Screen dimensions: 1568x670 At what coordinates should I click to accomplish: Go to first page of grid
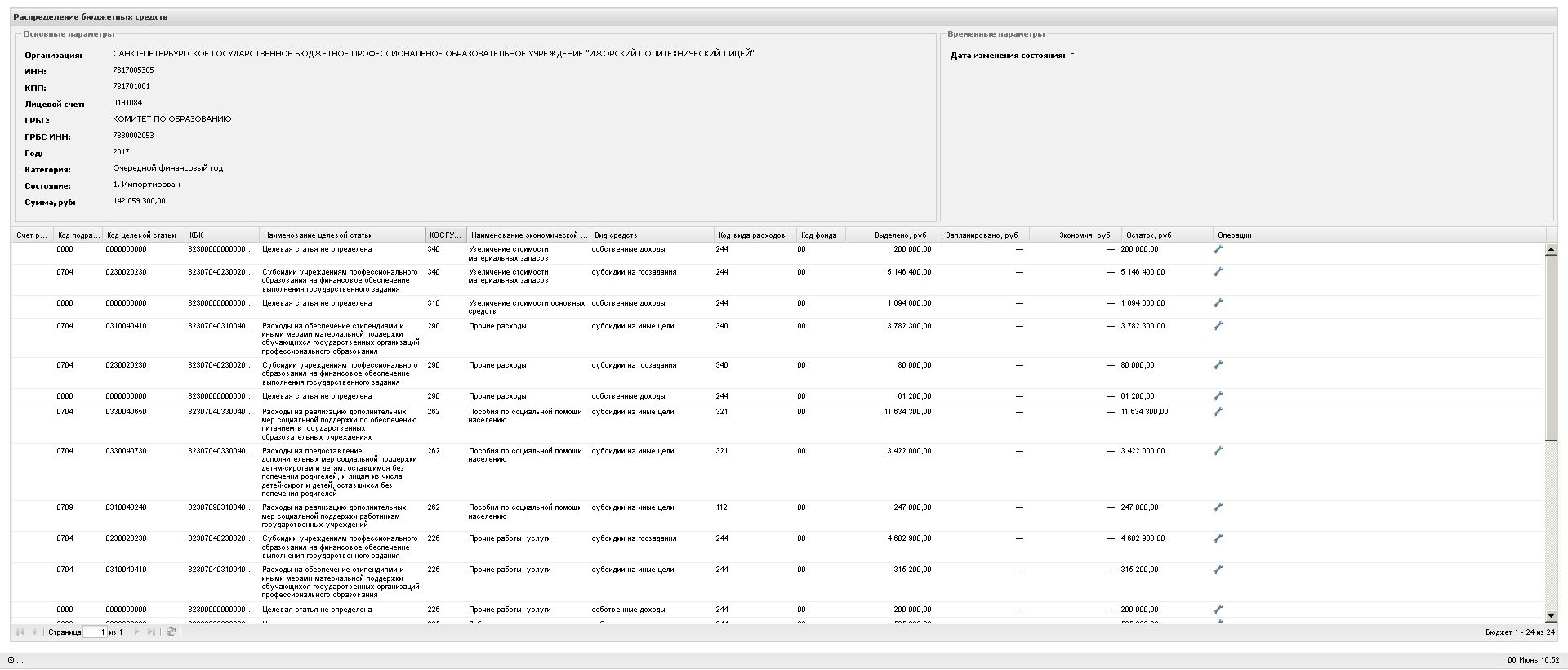point(20,632)
